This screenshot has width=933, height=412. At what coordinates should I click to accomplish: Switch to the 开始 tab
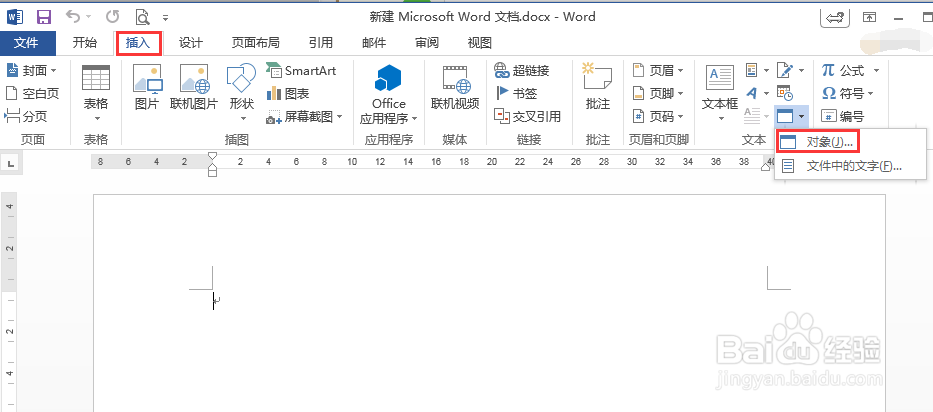click(x=84, y=43)
